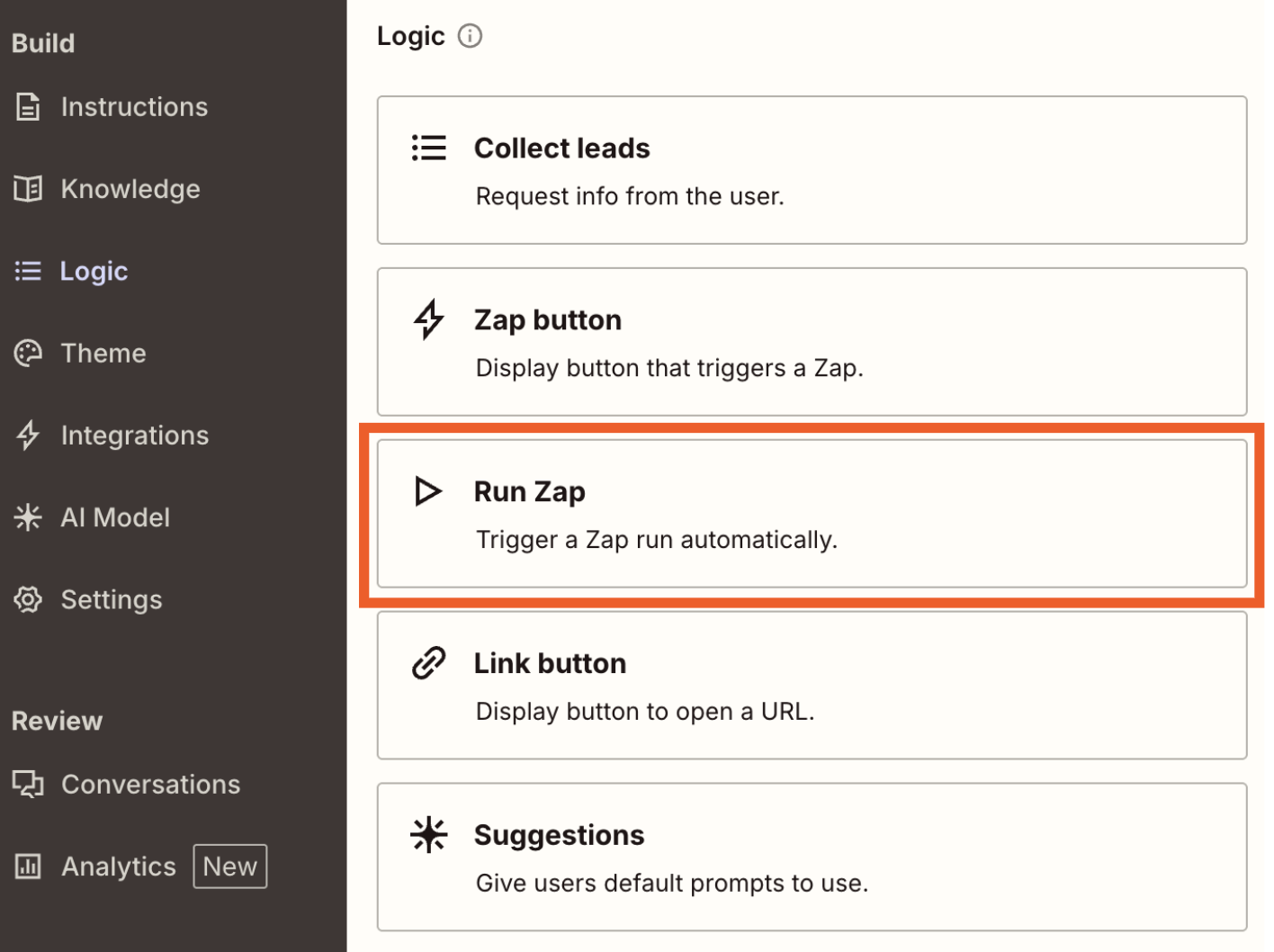Click the Link button chain icon

point(429,662)
